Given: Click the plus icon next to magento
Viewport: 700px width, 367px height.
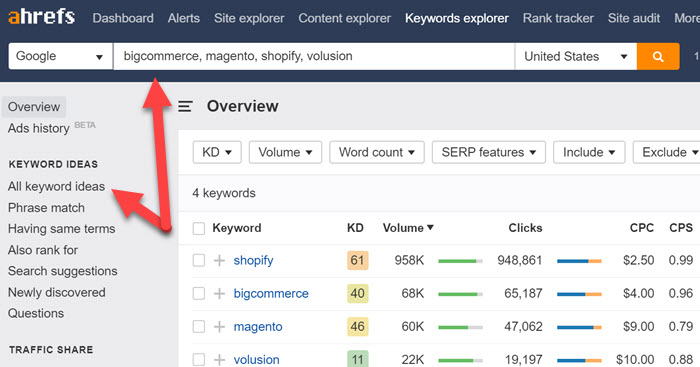Looking at the screenshot, I should pyautogui.click(x=219, y=326).
